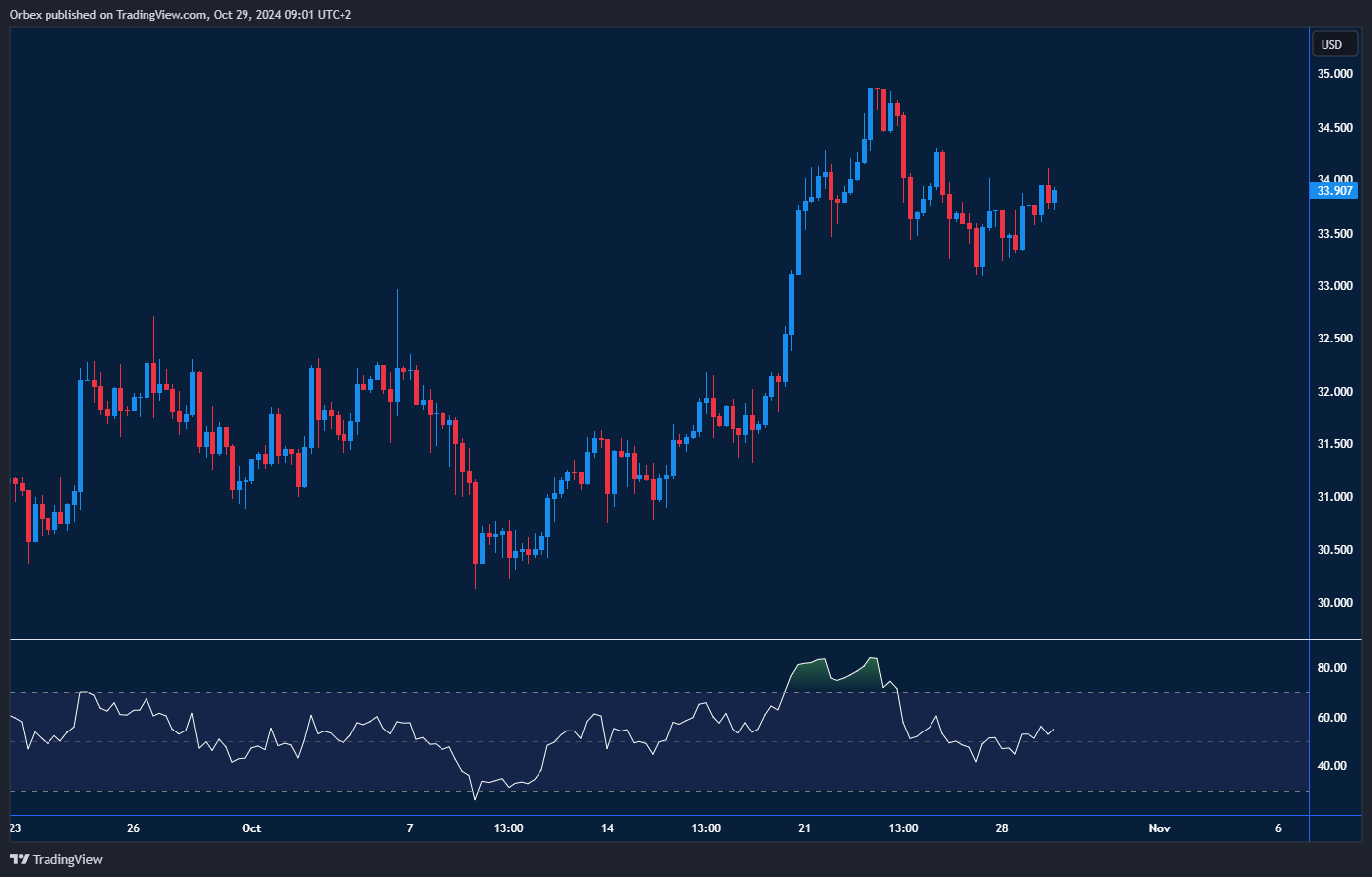Viewport: 1372px width, 877px height.
Task: Click the 'Oct' label on the time axis
Action: click(x=251, y=828)
